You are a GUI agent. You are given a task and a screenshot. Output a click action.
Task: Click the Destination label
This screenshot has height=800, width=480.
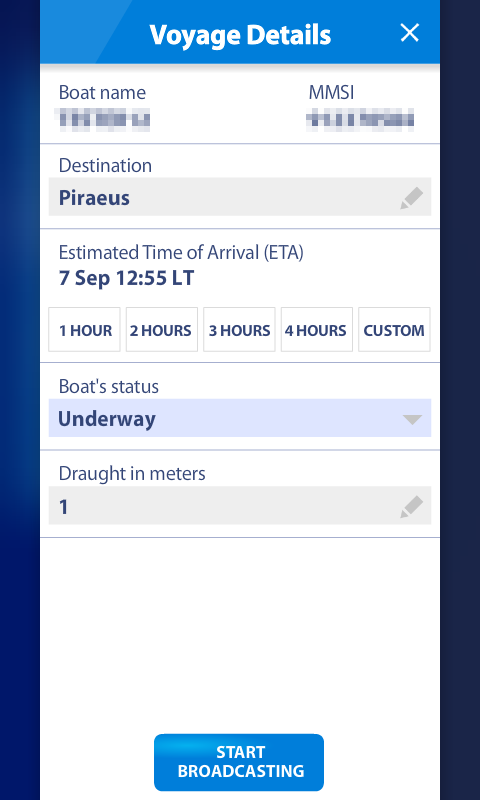pyautogui.click(x=105, y=165)
